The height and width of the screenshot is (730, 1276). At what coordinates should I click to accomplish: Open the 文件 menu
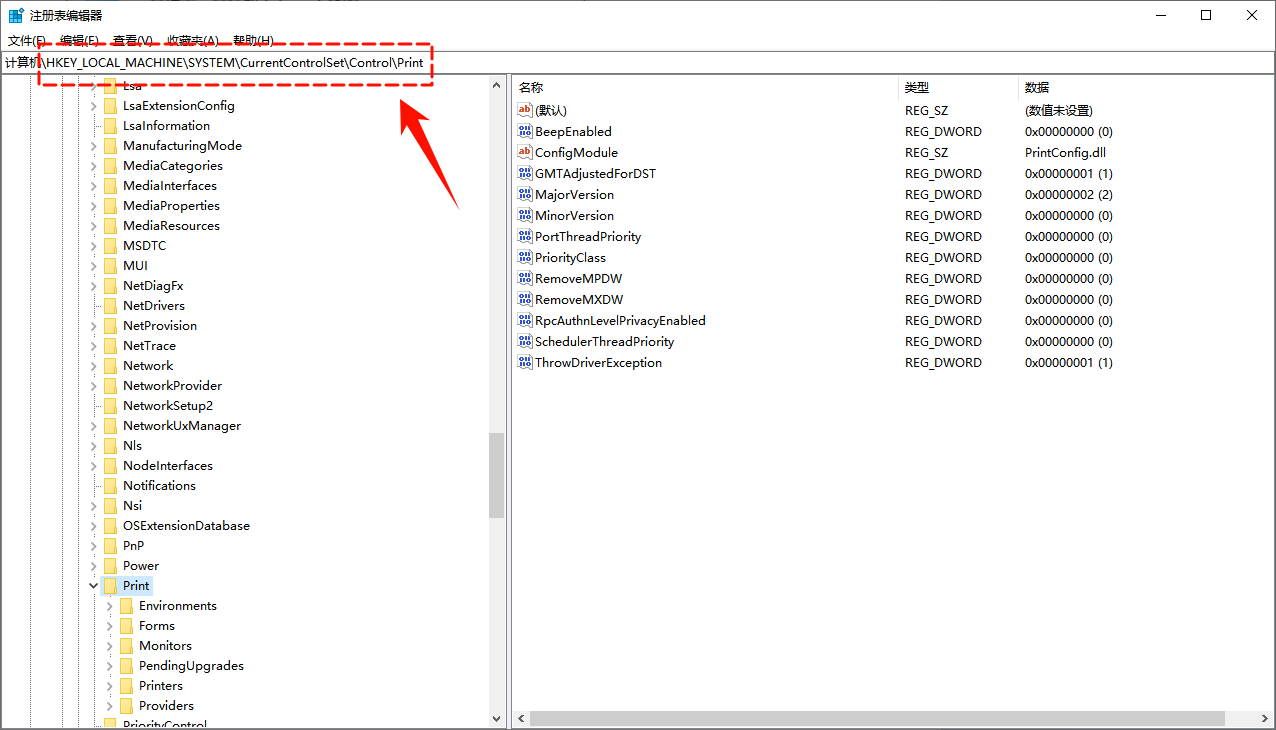point(26,40)
